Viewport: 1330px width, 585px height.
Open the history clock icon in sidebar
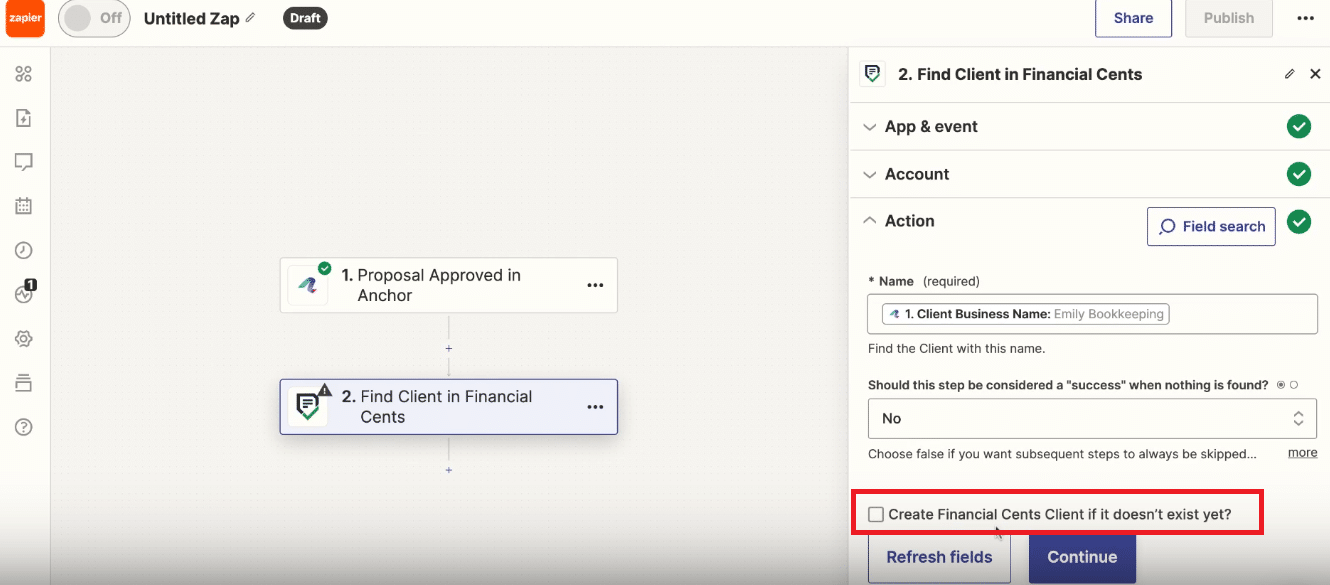pyautogui.click(x=24, y=250)
